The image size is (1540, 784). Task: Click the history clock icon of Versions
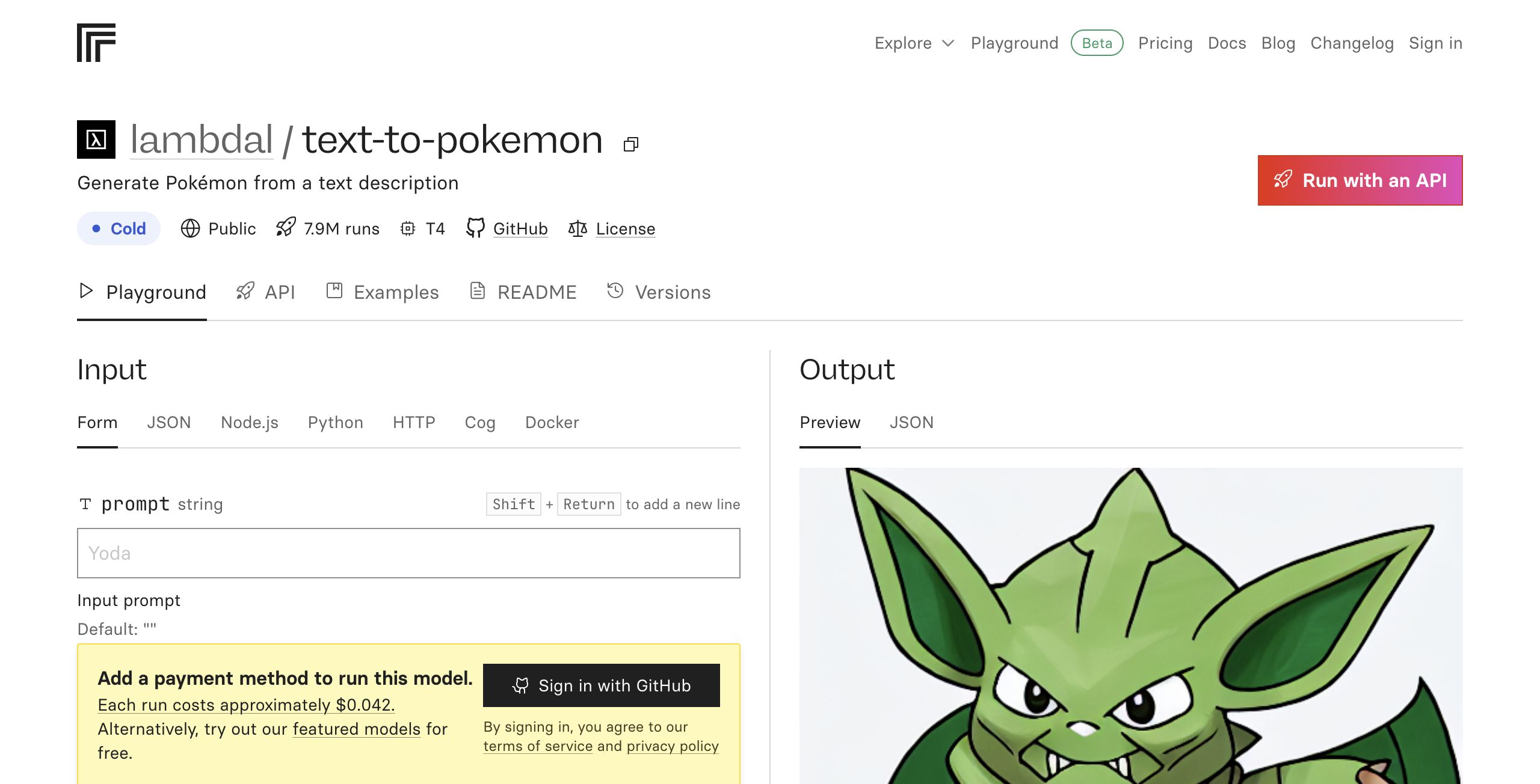coord(615,291)
